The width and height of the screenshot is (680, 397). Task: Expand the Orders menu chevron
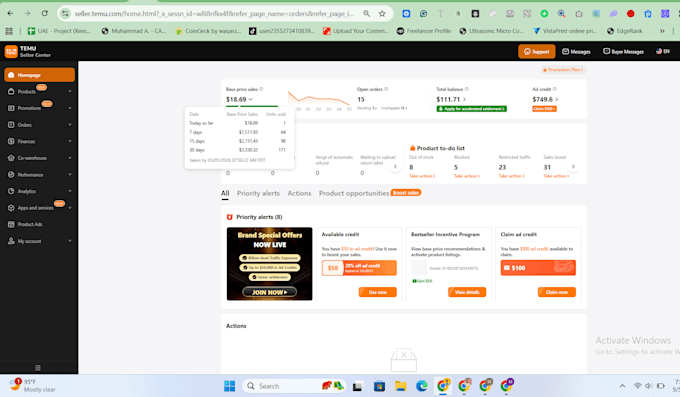pyautogui.click(x=70, y=125)
